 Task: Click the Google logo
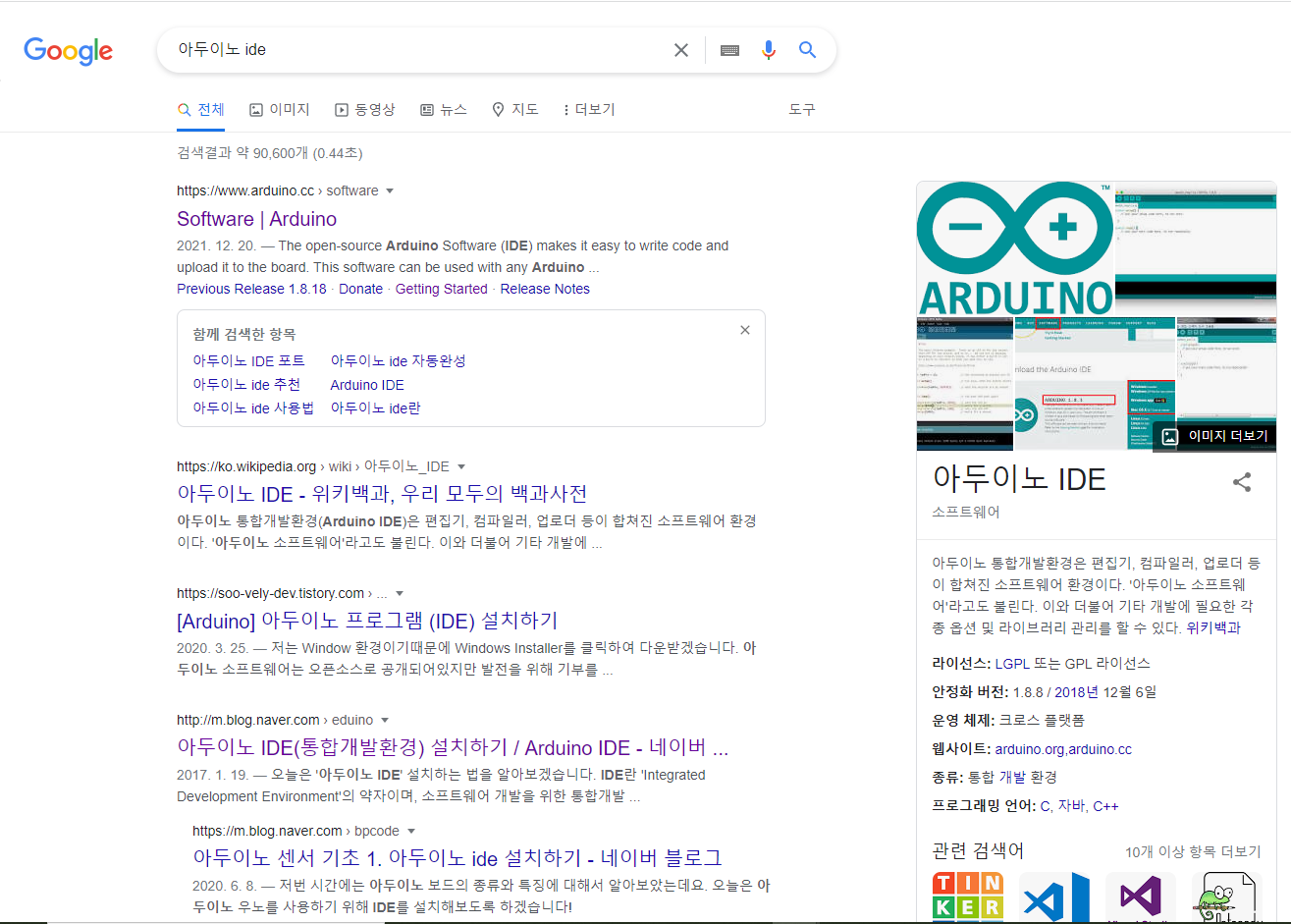point(68,50)
